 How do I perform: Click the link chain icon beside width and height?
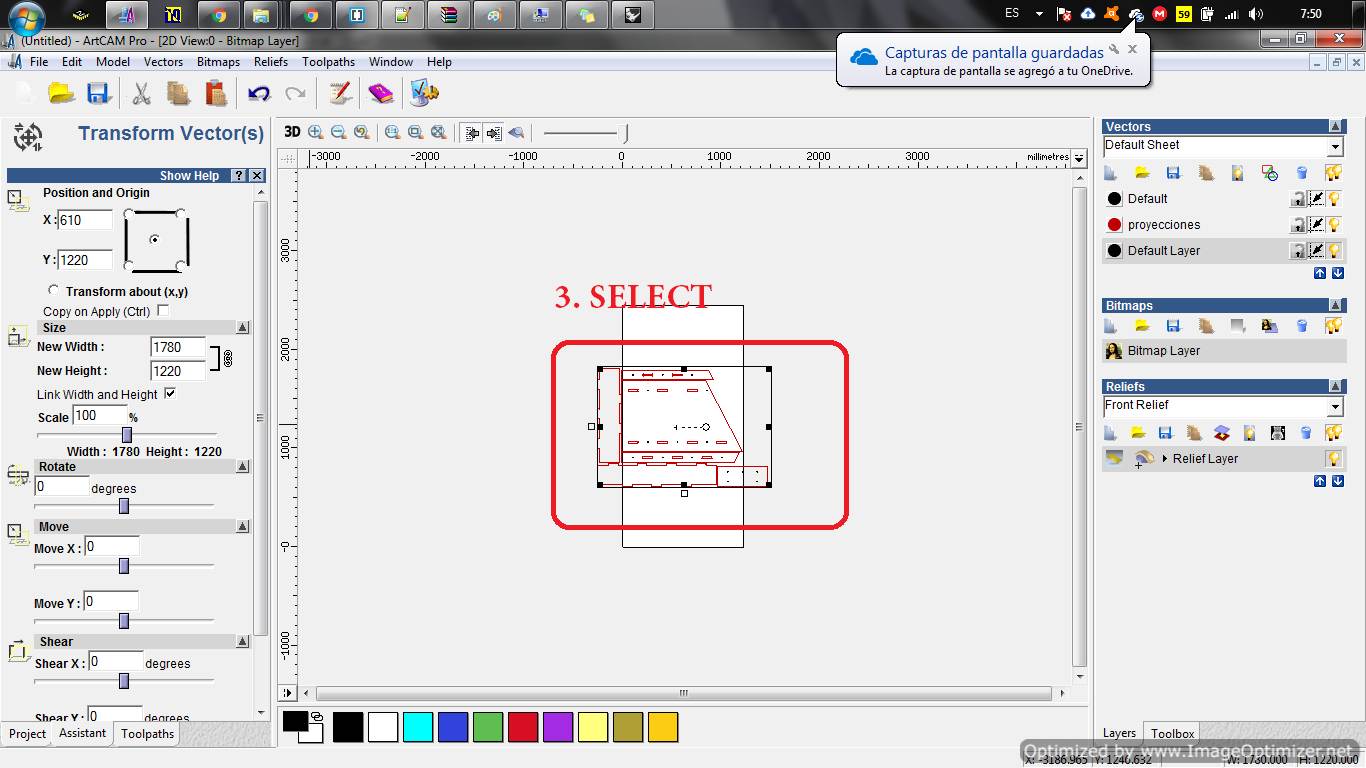tap(228, 358)
